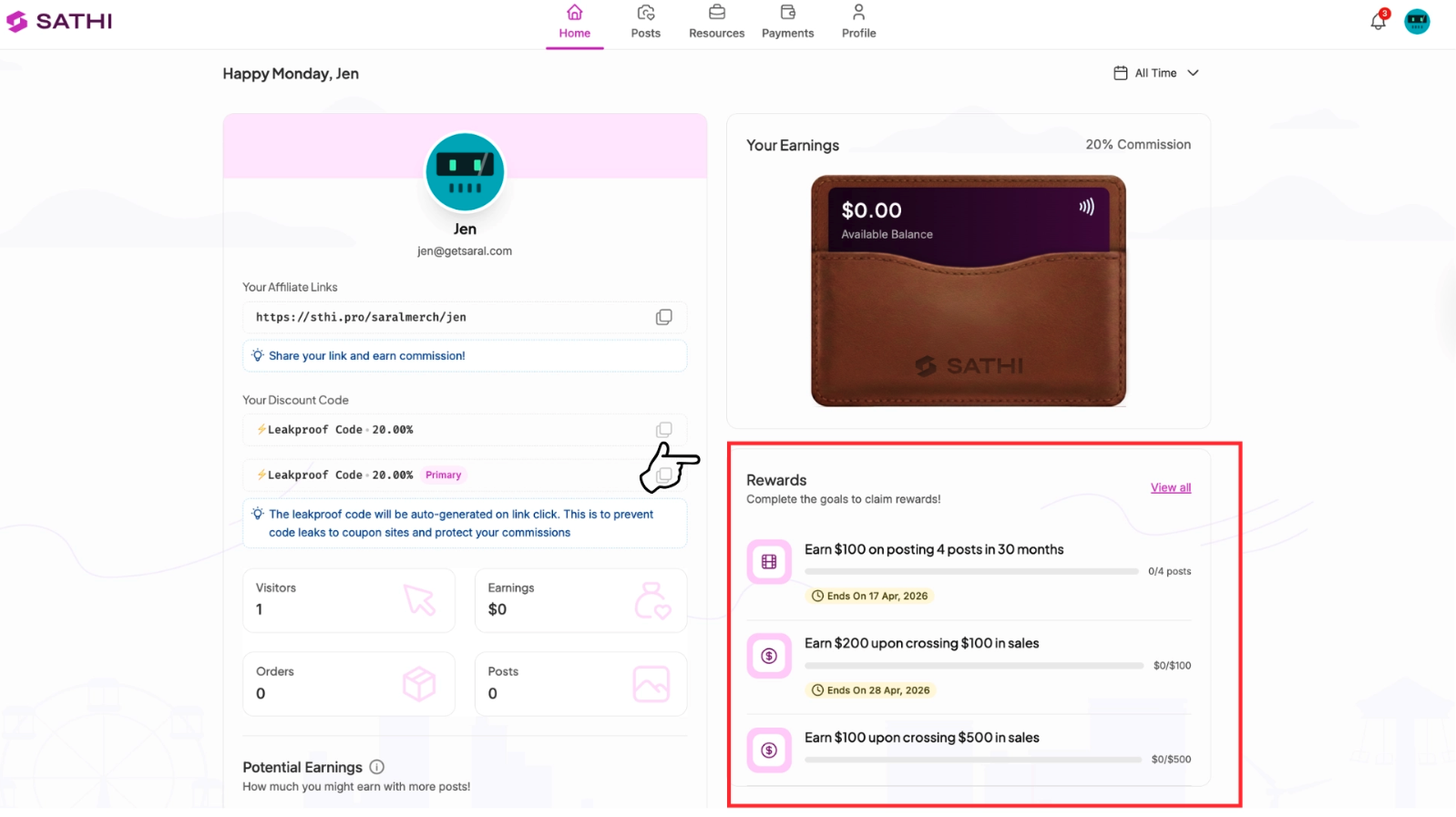
Task: Open the user avatar menu in header
Action: (1417, 21)
